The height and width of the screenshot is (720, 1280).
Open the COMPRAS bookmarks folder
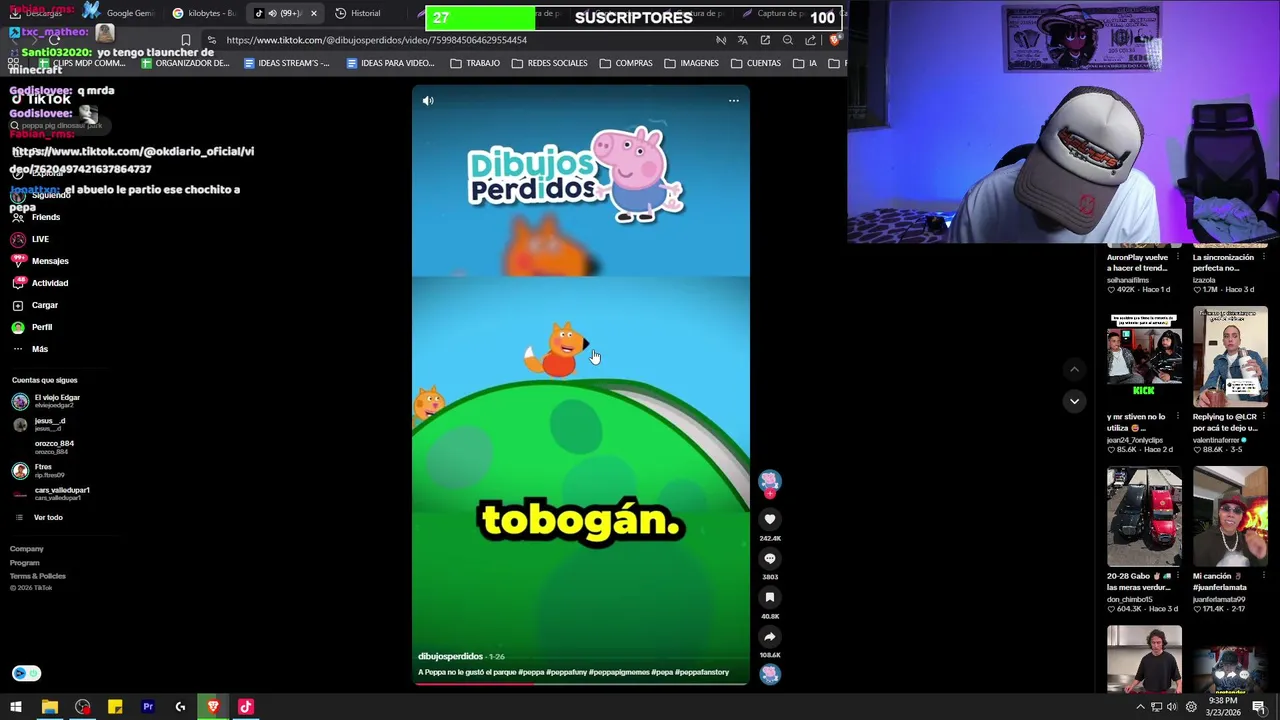626,63
